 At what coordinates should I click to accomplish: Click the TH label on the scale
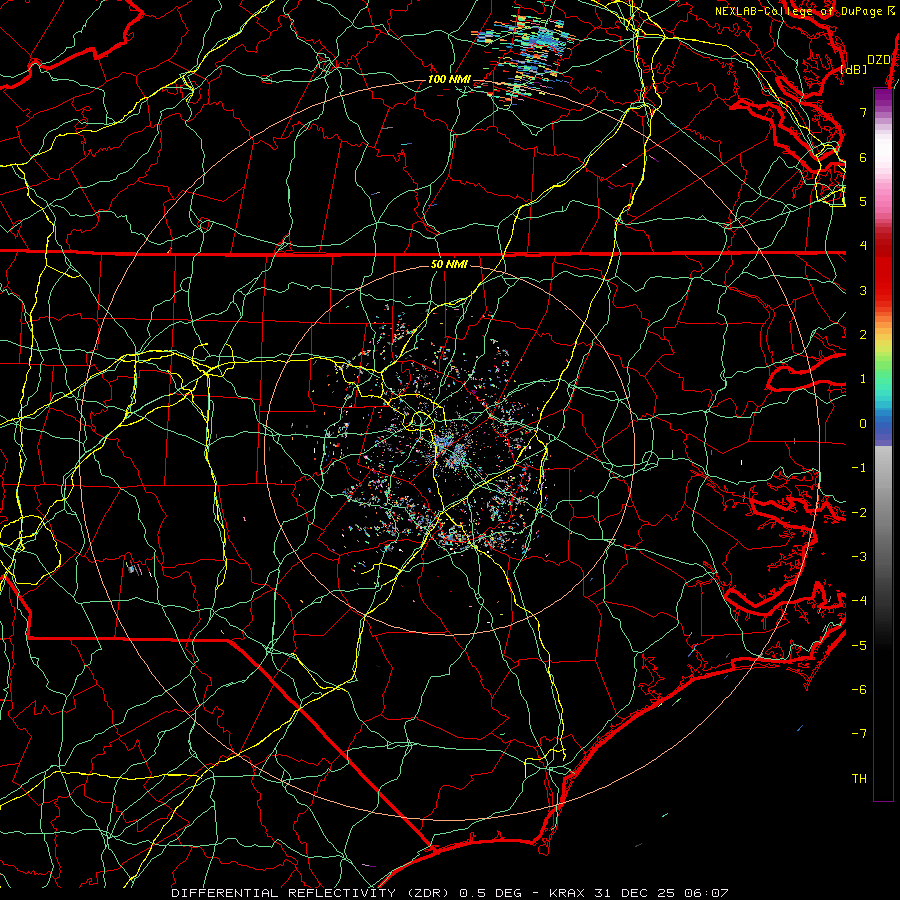[x=859, y=779]
